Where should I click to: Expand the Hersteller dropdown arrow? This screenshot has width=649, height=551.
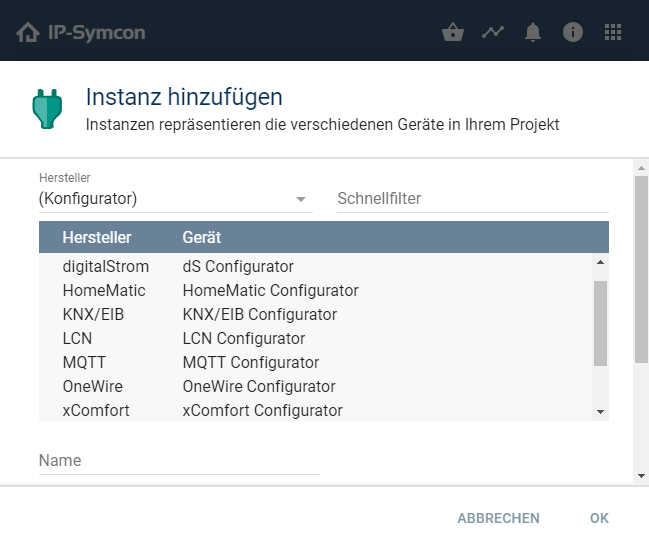click(301, 199)
